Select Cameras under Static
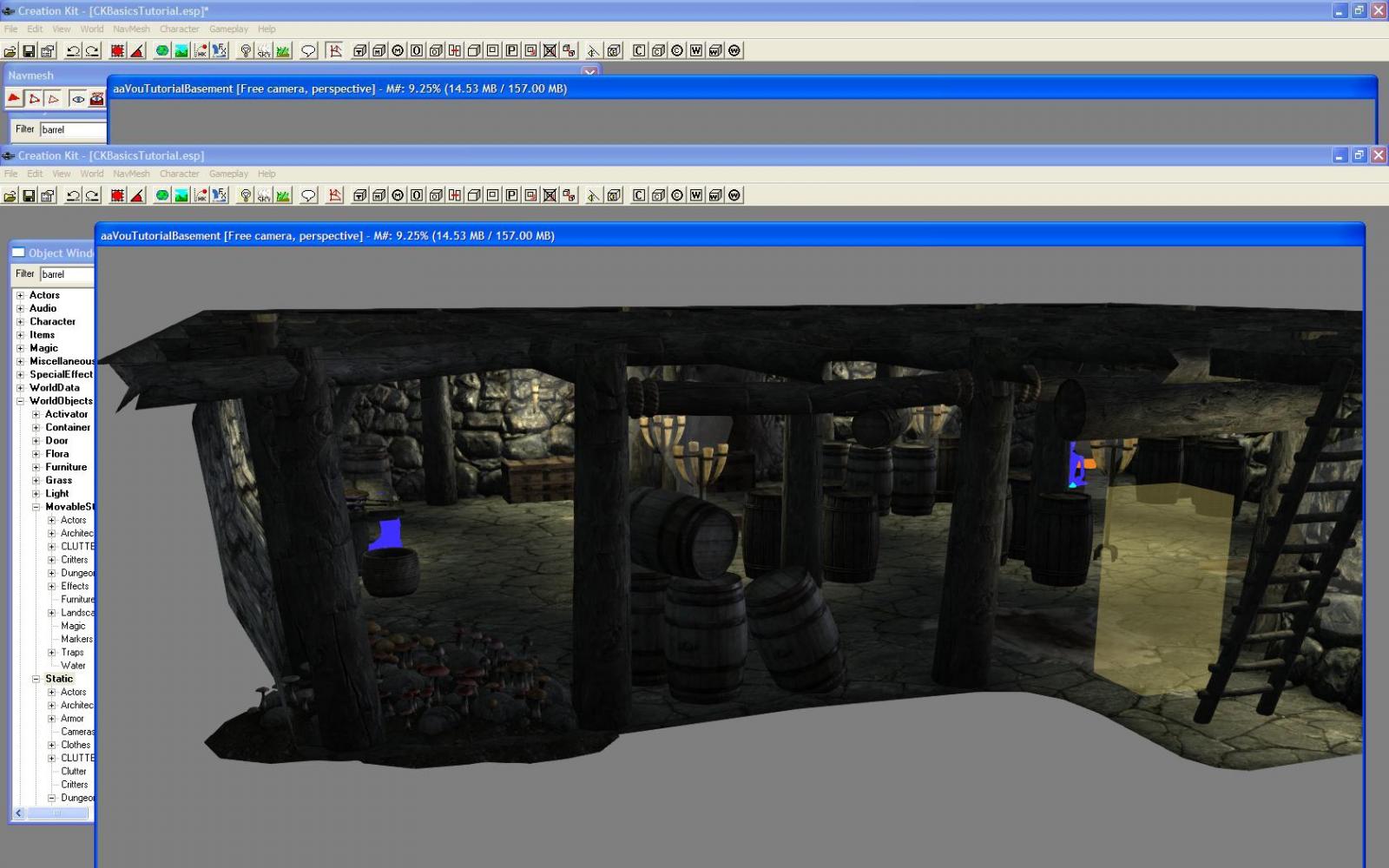 [x=77, y=732]
